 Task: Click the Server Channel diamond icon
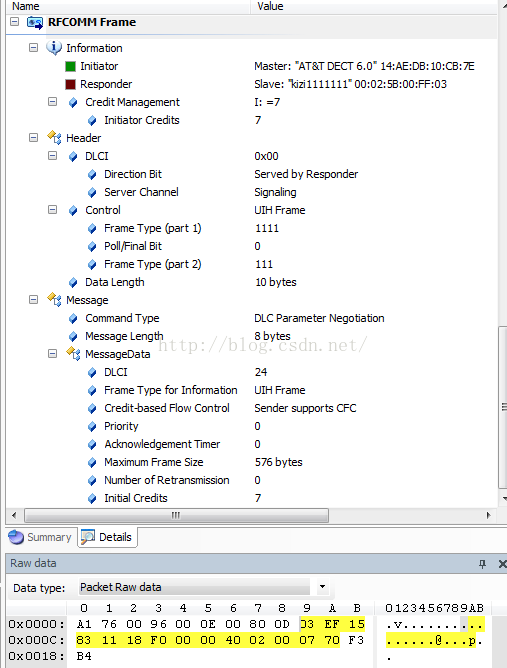coord(92,193)
